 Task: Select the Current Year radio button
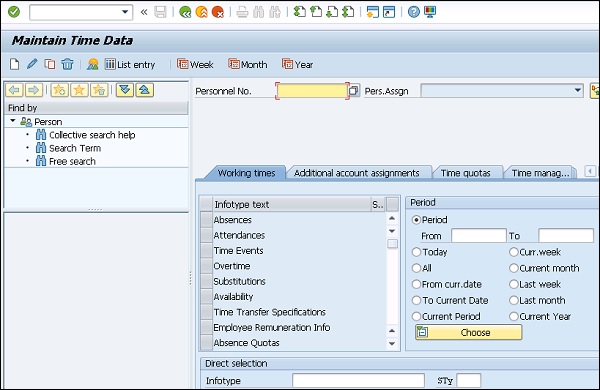[x=514, y=317]
